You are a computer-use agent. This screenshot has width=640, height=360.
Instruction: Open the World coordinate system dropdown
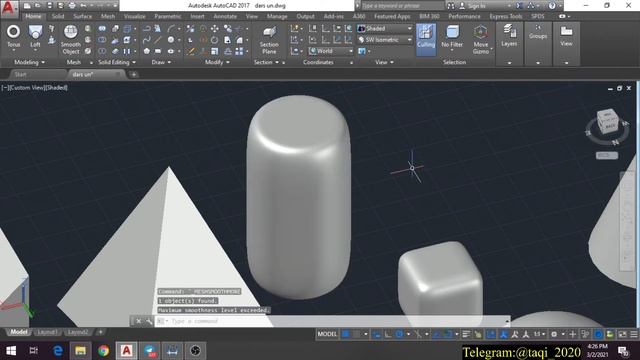coord(331,51)
